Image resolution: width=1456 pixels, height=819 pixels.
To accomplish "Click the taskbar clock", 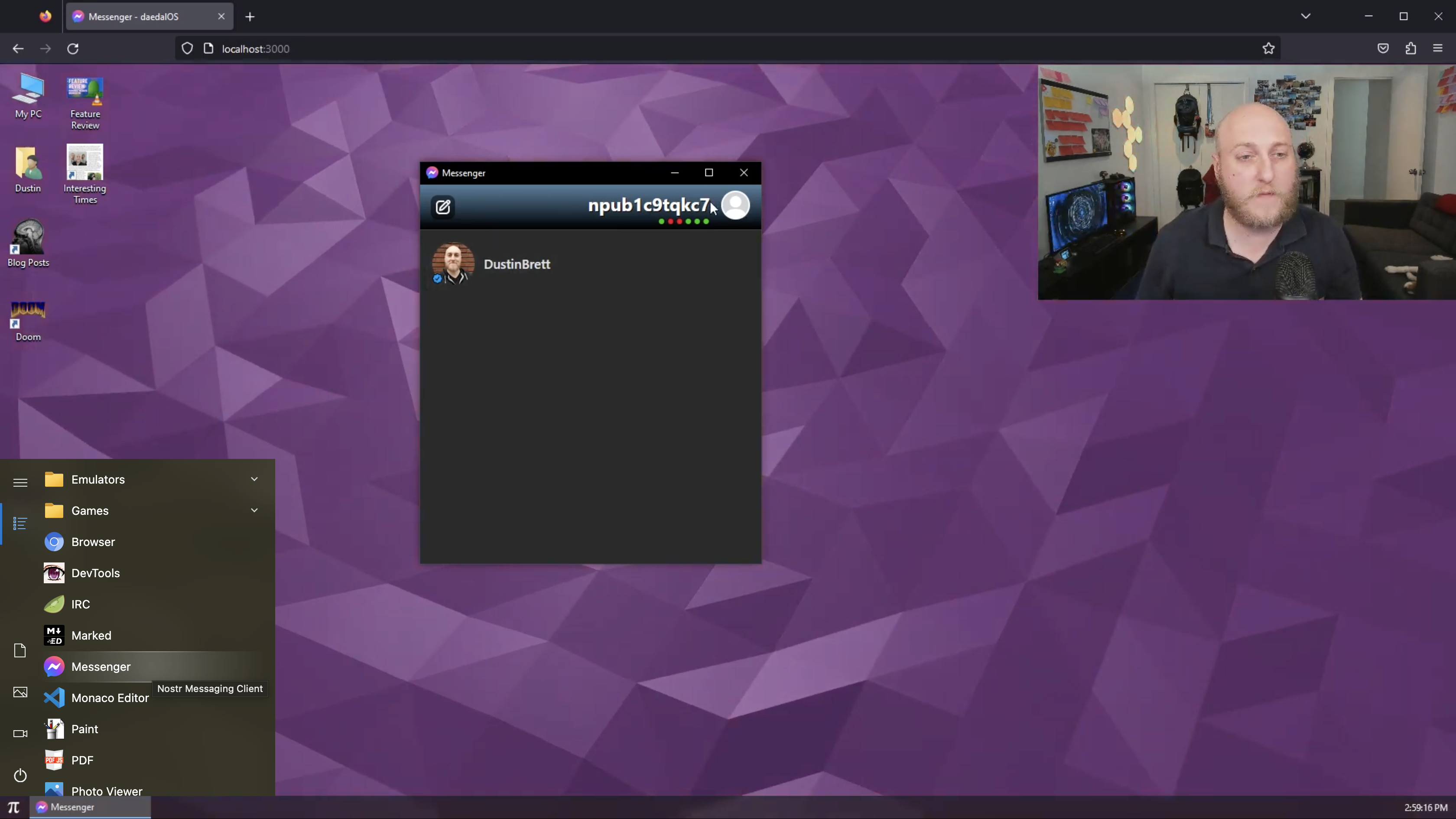I will [x=1425, y=808].
